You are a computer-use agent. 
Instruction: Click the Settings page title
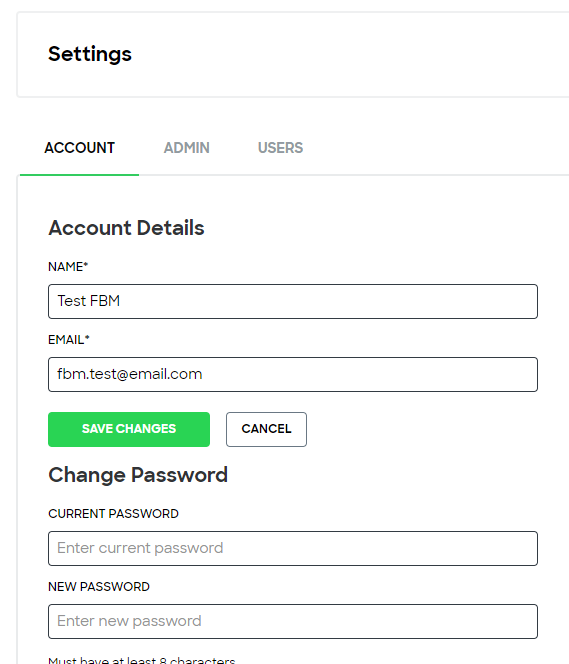point(90,54)
